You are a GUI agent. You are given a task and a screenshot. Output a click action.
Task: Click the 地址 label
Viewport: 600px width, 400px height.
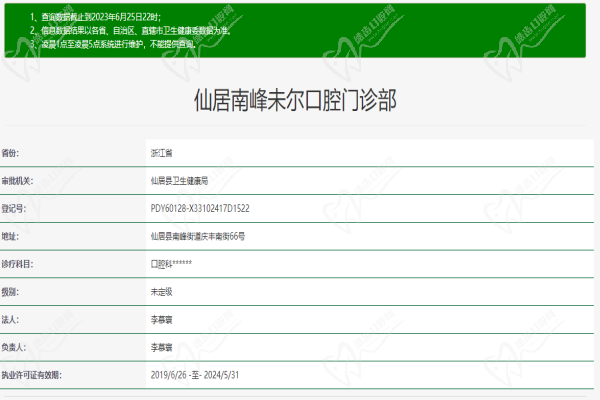coord(10,236)
